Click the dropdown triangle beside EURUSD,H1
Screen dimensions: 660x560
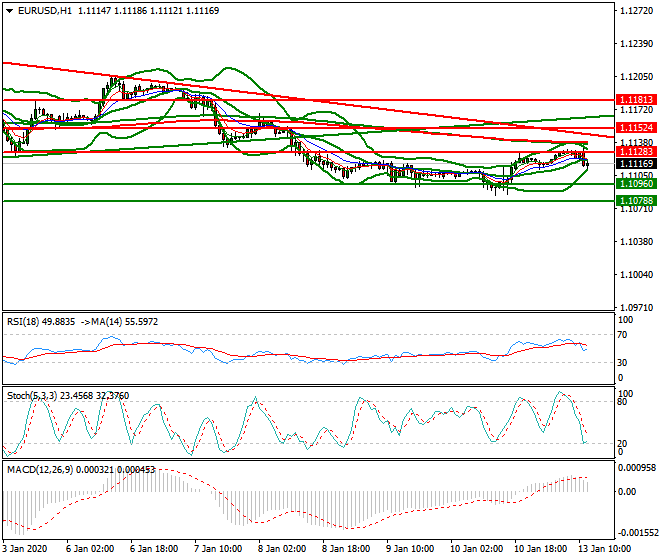(x=10, y=11)
